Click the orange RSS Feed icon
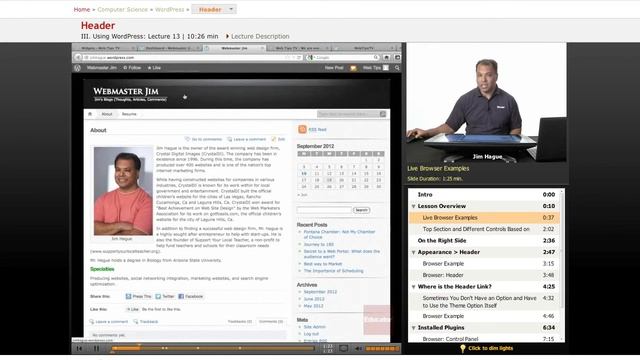 [x=302, y=129]
